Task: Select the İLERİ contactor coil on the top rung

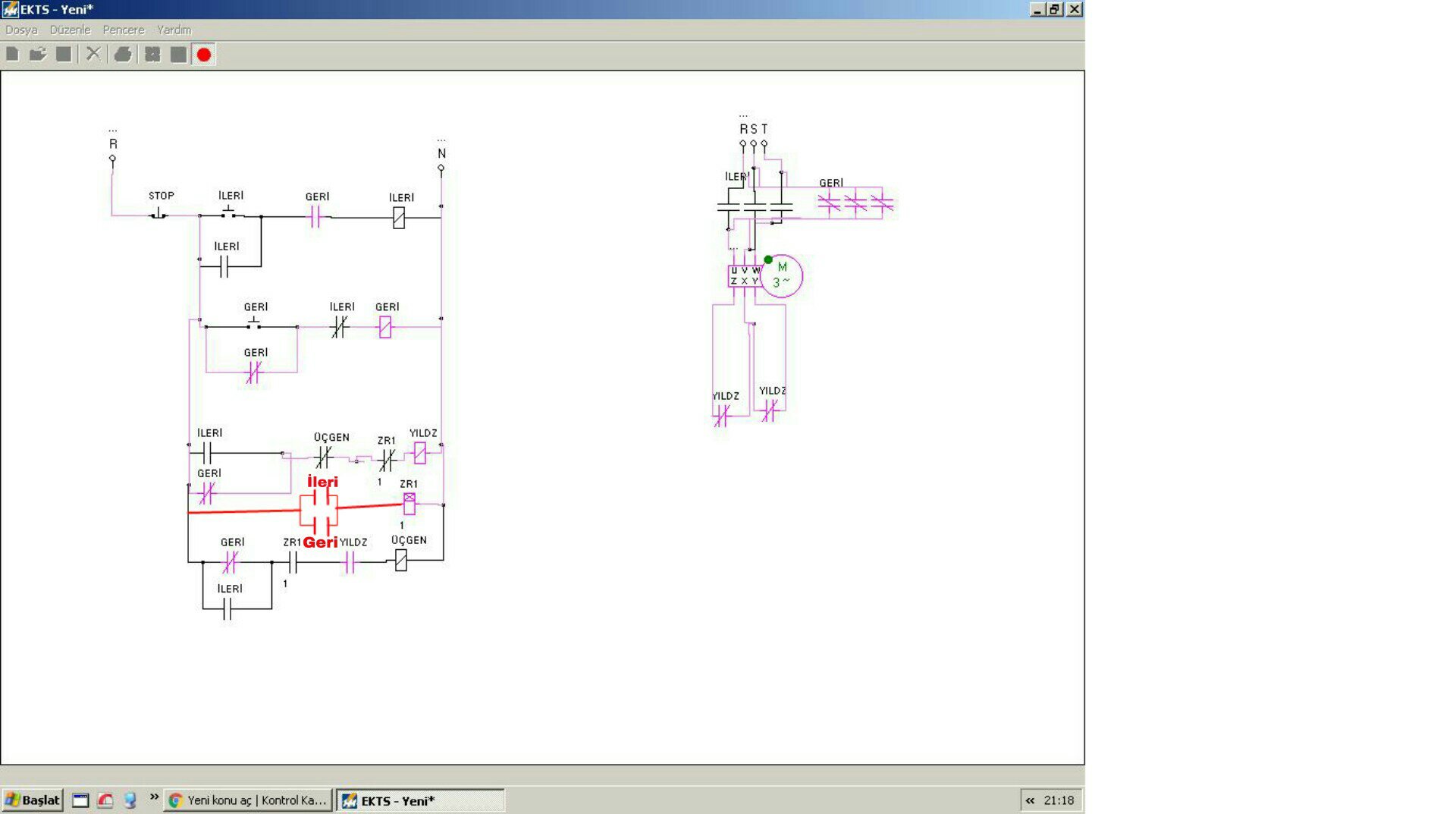Action: click(x=399, y=218)
